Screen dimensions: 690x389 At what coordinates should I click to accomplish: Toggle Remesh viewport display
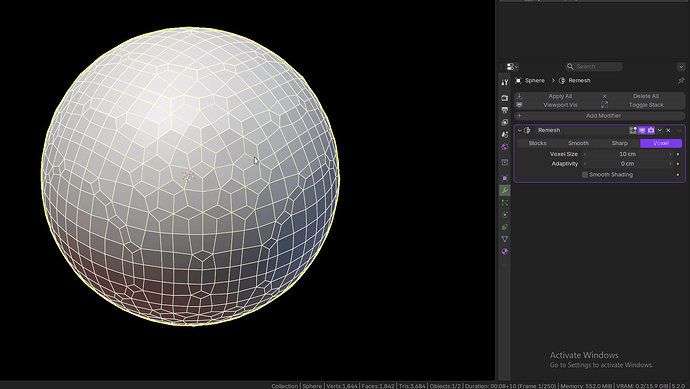point(642,130)
